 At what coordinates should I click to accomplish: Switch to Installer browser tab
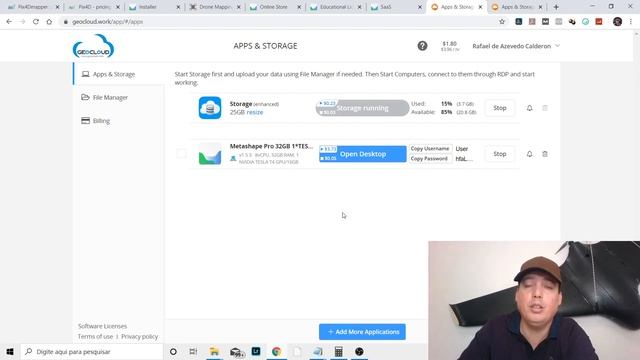[153, 7]
